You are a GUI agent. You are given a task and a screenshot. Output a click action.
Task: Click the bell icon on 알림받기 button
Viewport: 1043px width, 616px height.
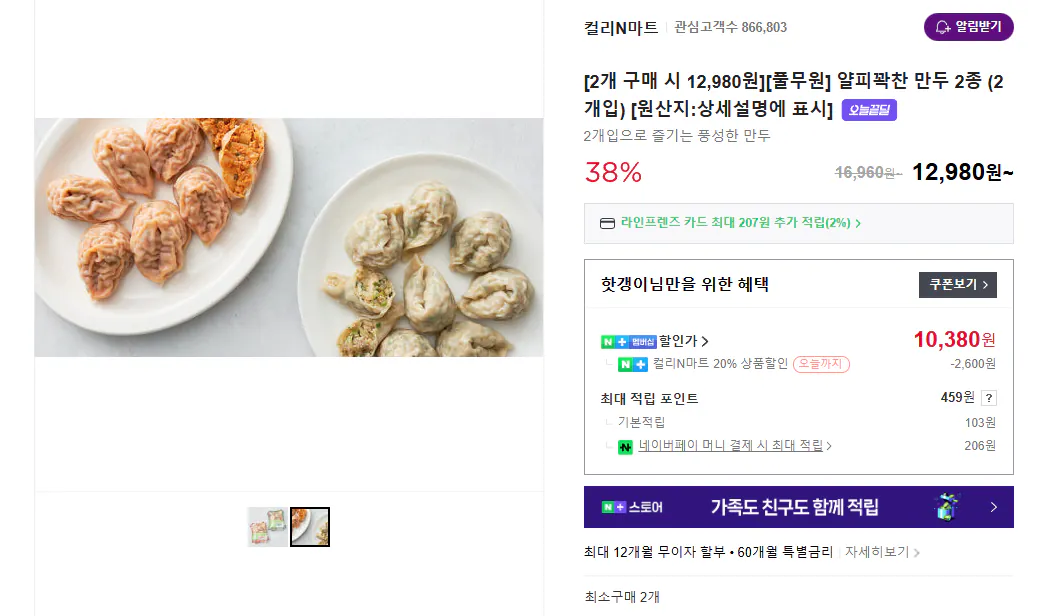point(944,27)
